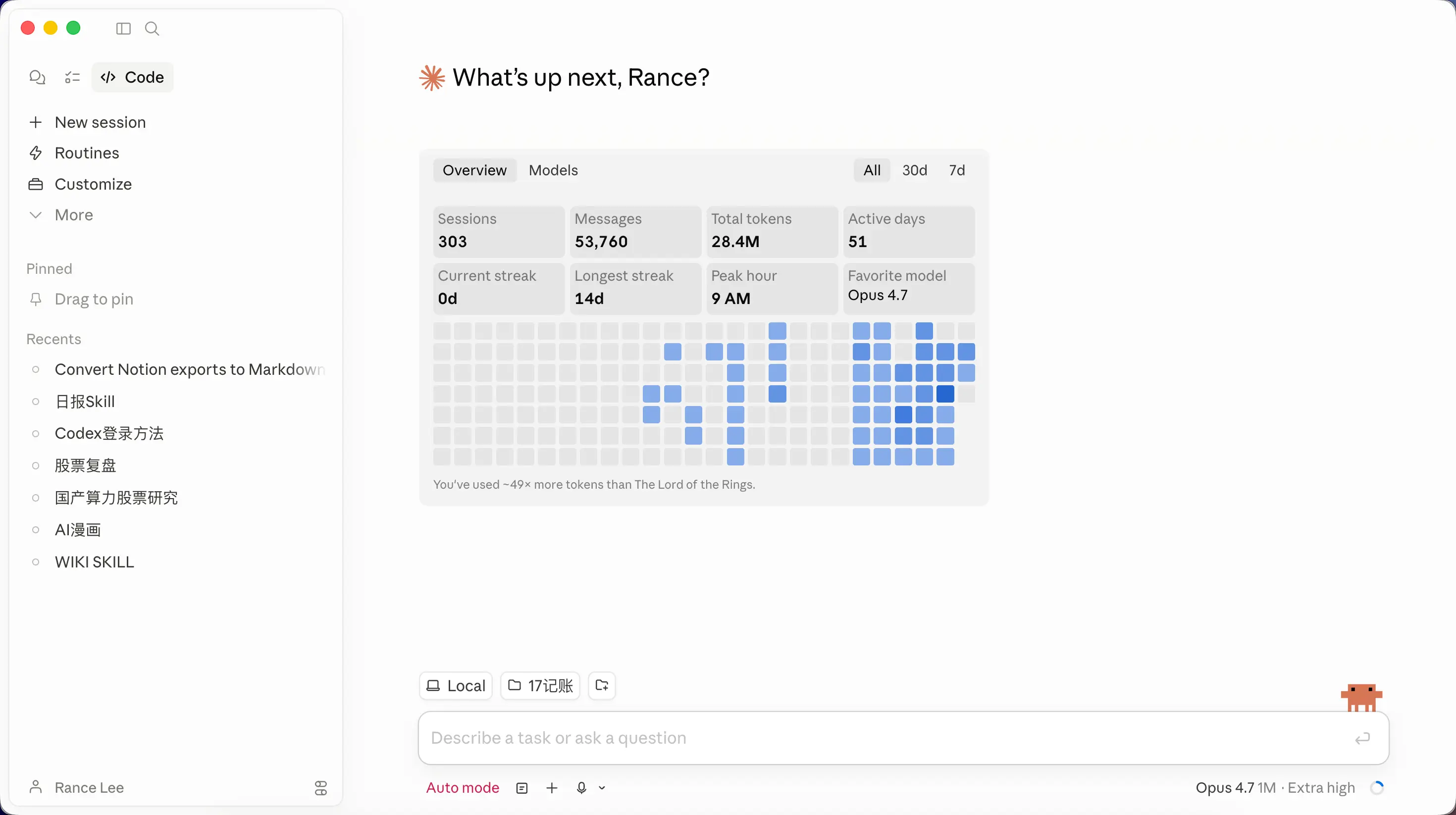Click the darkest blue activity heatmap cell

(x=944, y=393)
